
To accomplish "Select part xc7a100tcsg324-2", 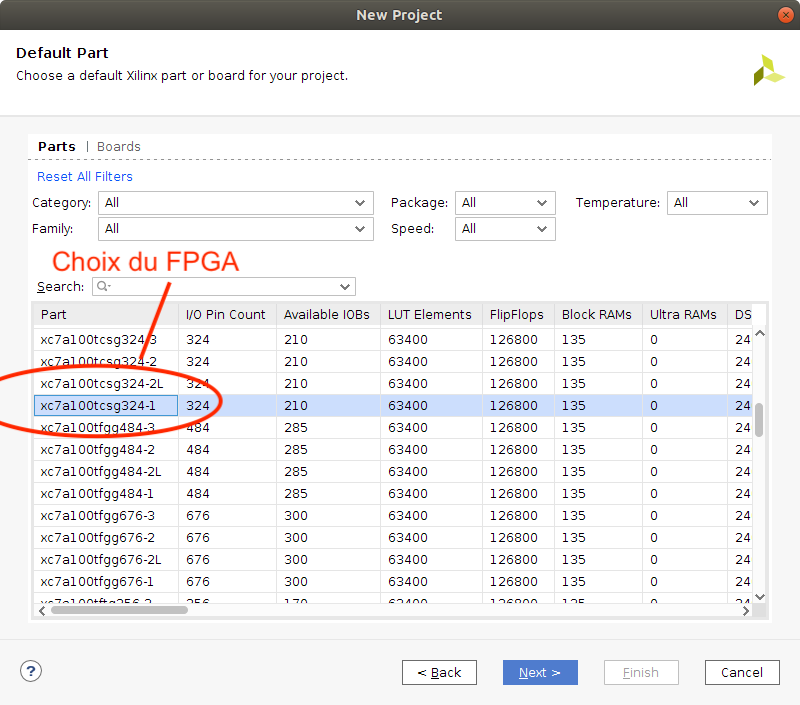I will [x=106, y=362].
